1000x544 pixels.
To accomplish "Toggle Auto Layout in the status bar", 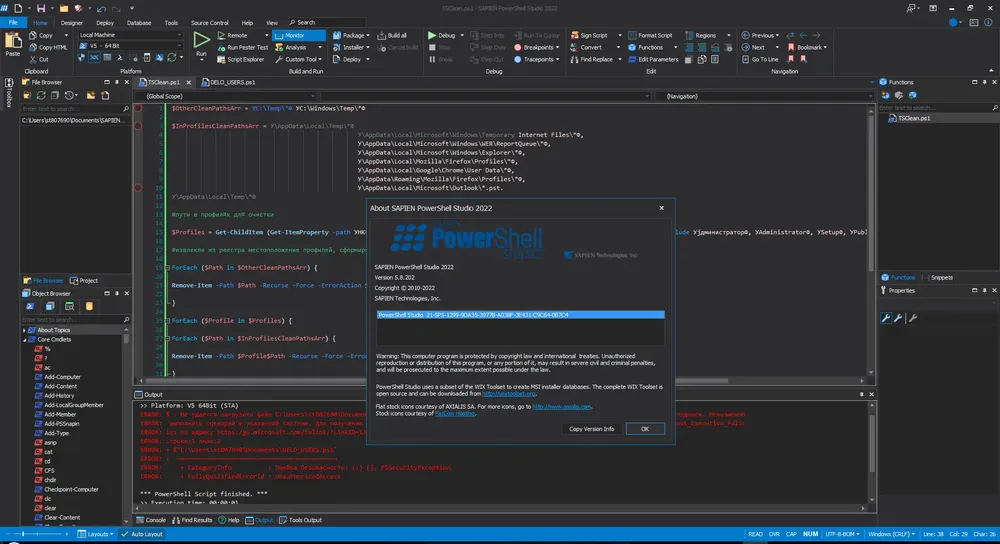I will pos(142,534).
